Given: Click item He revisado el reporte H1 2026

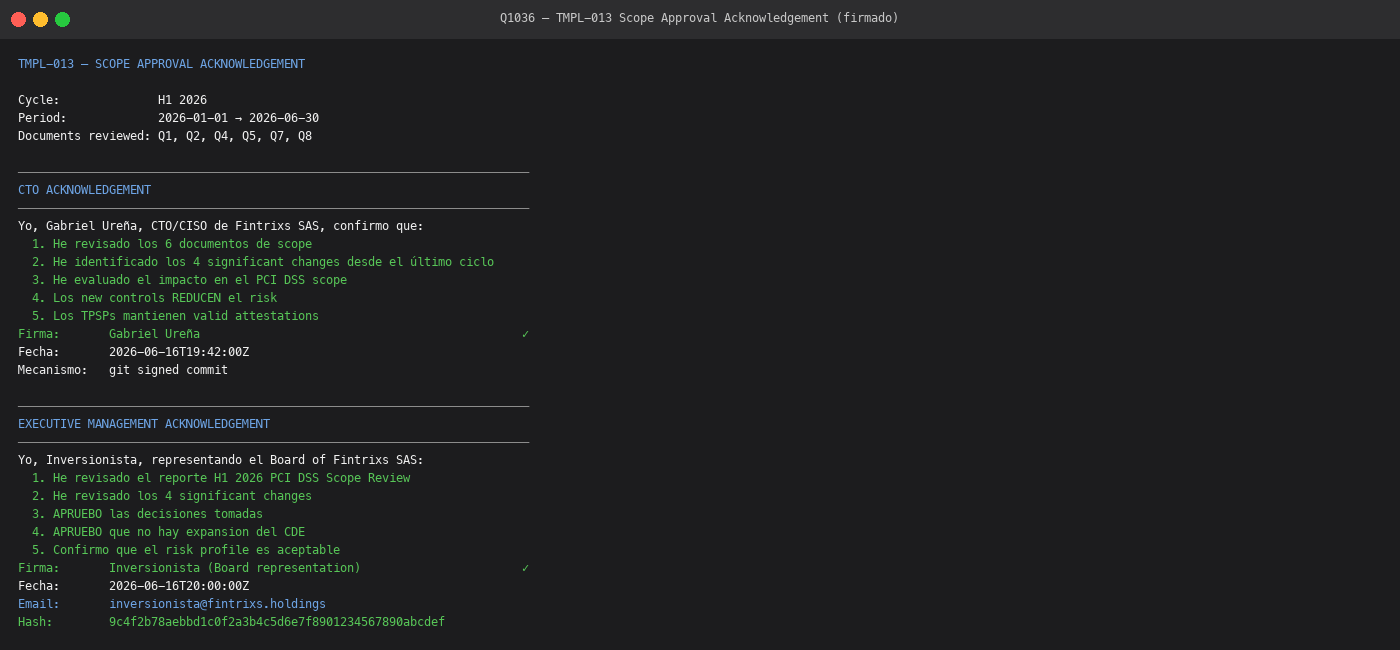Looking at the screenshot, I should click(x=221, y=478).
